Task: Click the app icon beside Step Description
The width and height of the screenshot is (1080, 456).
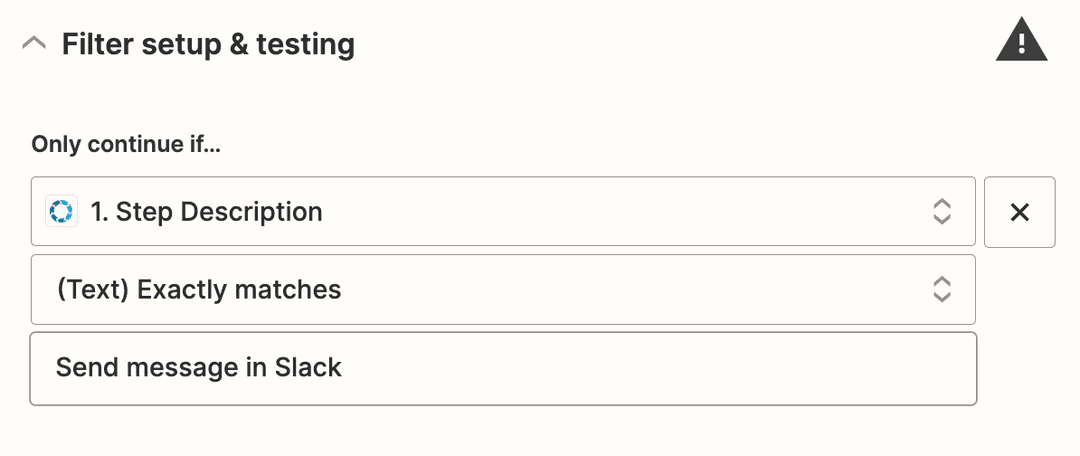Action: 62,212
